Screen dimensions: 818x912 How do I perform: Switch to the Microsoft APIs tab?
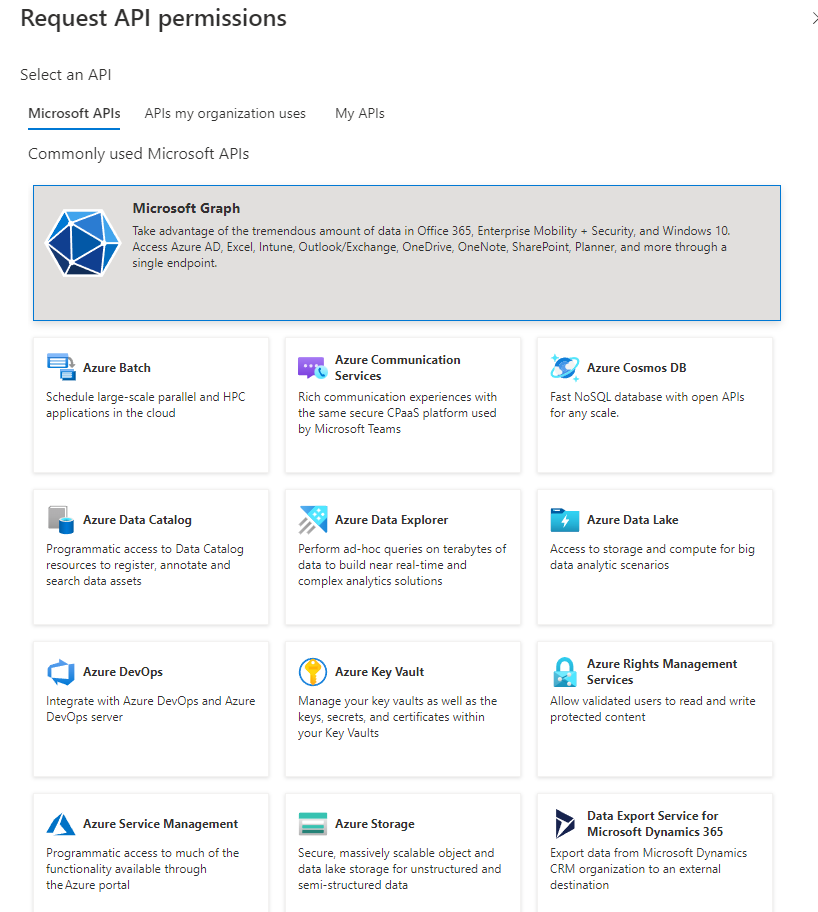click(74, 113)
